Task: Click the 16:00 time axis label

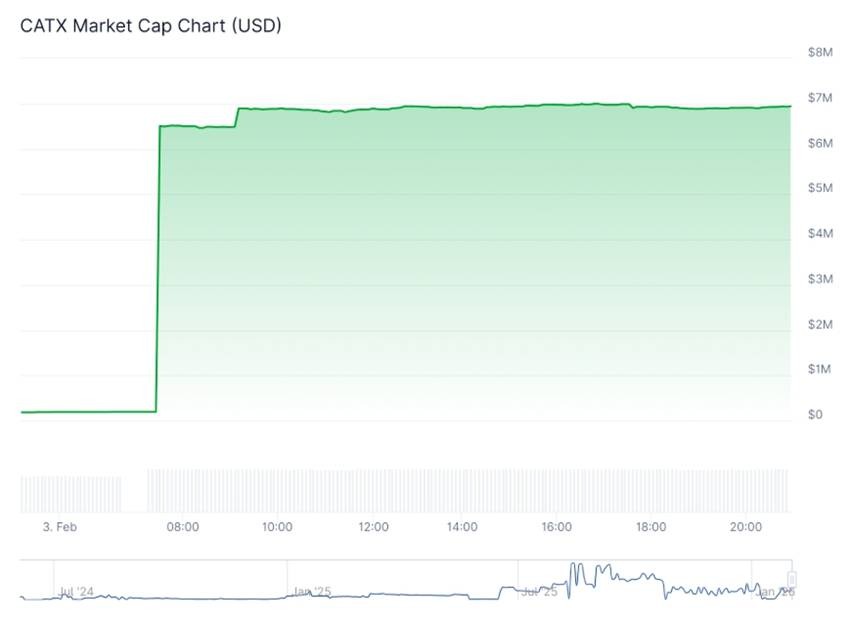Action: pos(556,527)
